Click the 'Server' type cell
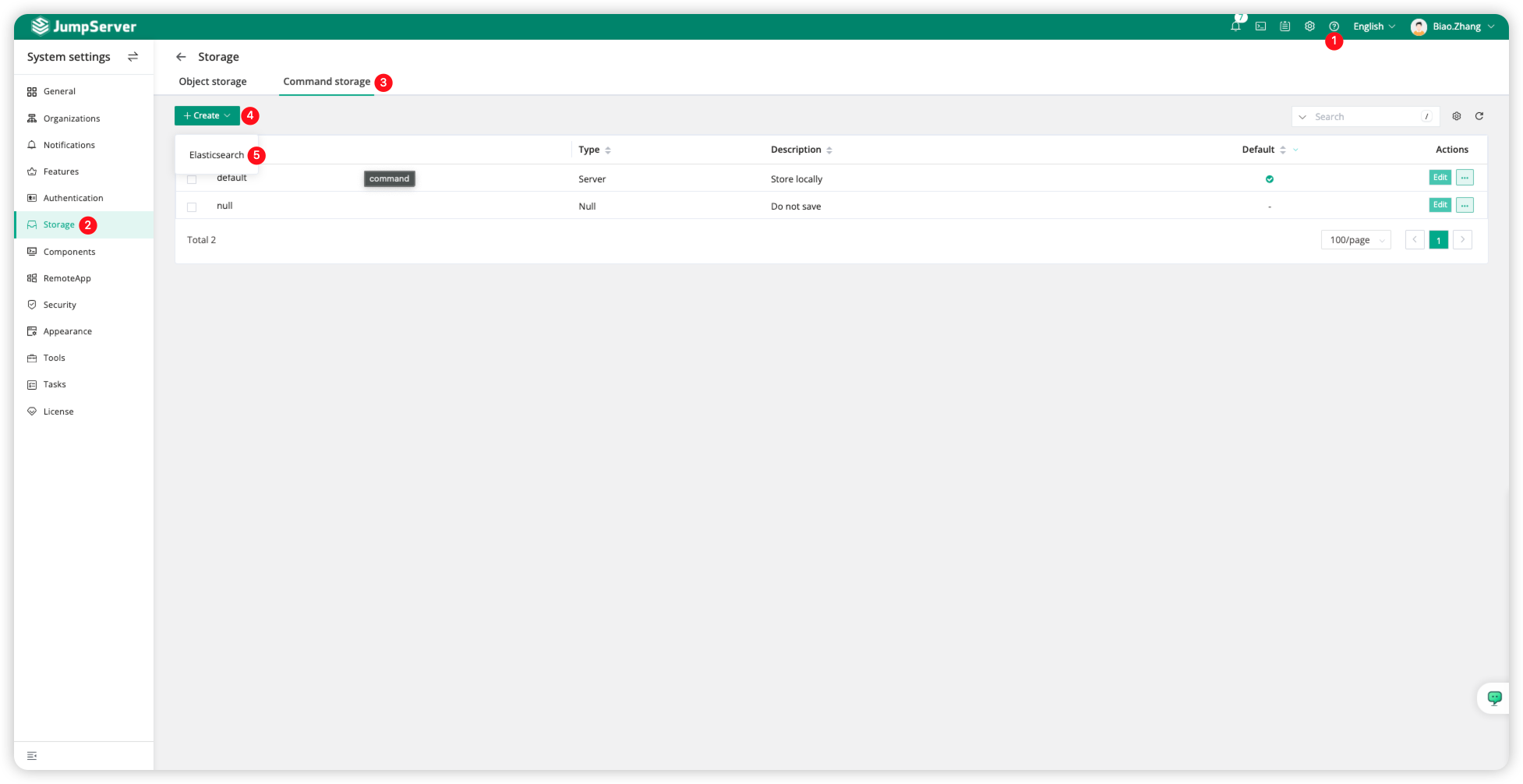This screenshot has height=784, width=1523. tap(592, 179)
